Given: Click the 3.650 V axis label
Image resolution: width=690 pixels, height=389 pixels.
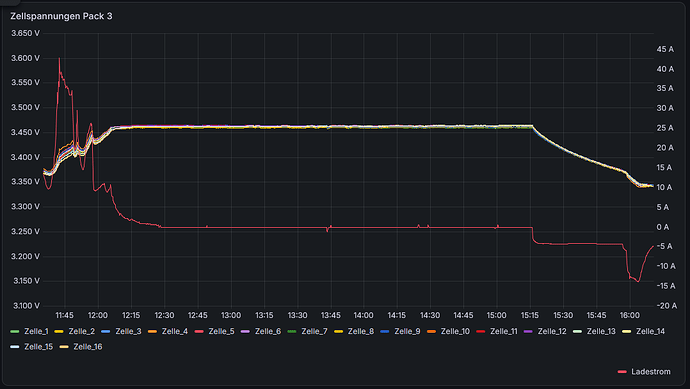Looking at the screenshot, I should (x=25, y=33).
